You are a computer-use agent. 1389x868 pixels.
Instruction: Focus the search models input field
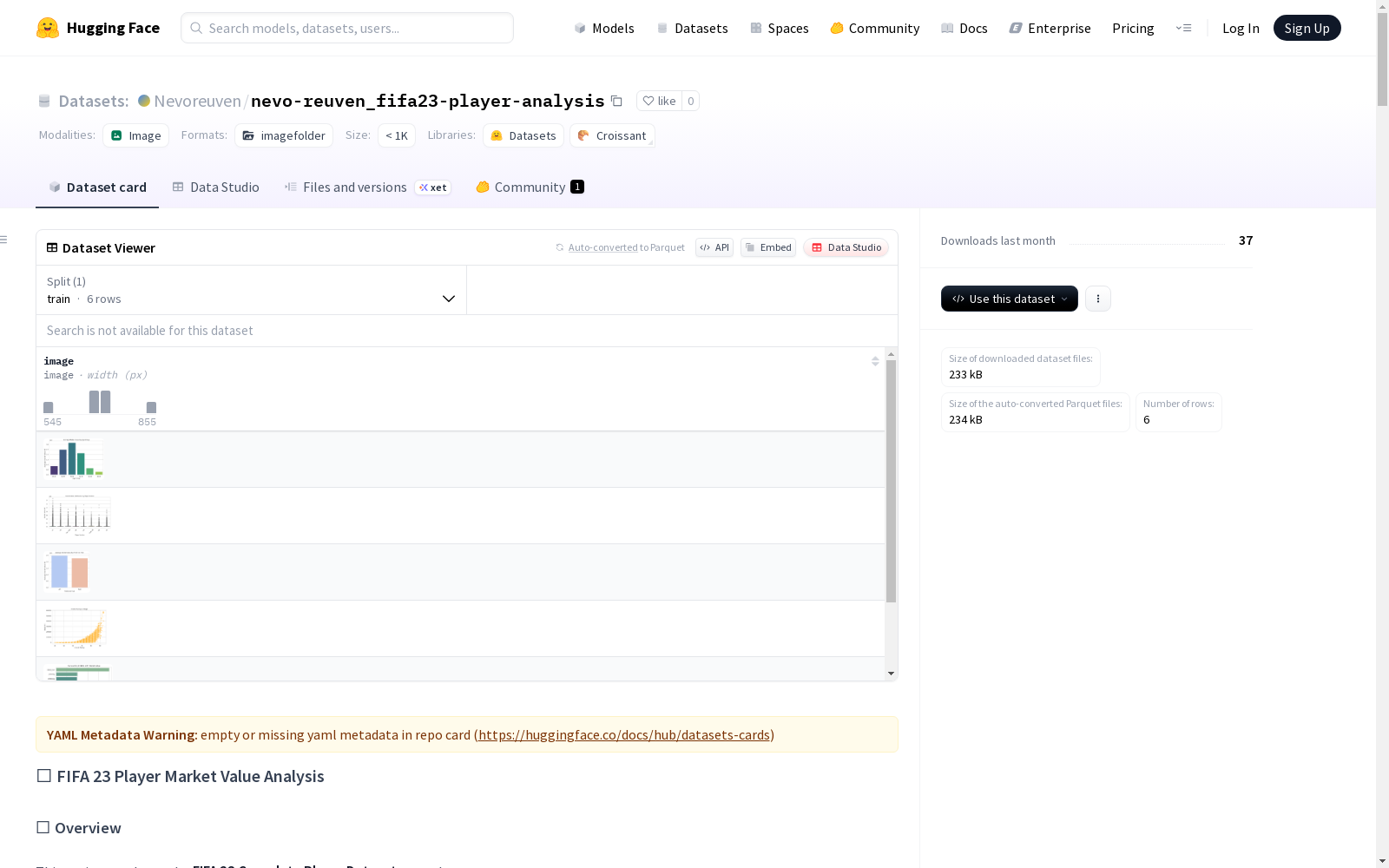tap(347, 28)
